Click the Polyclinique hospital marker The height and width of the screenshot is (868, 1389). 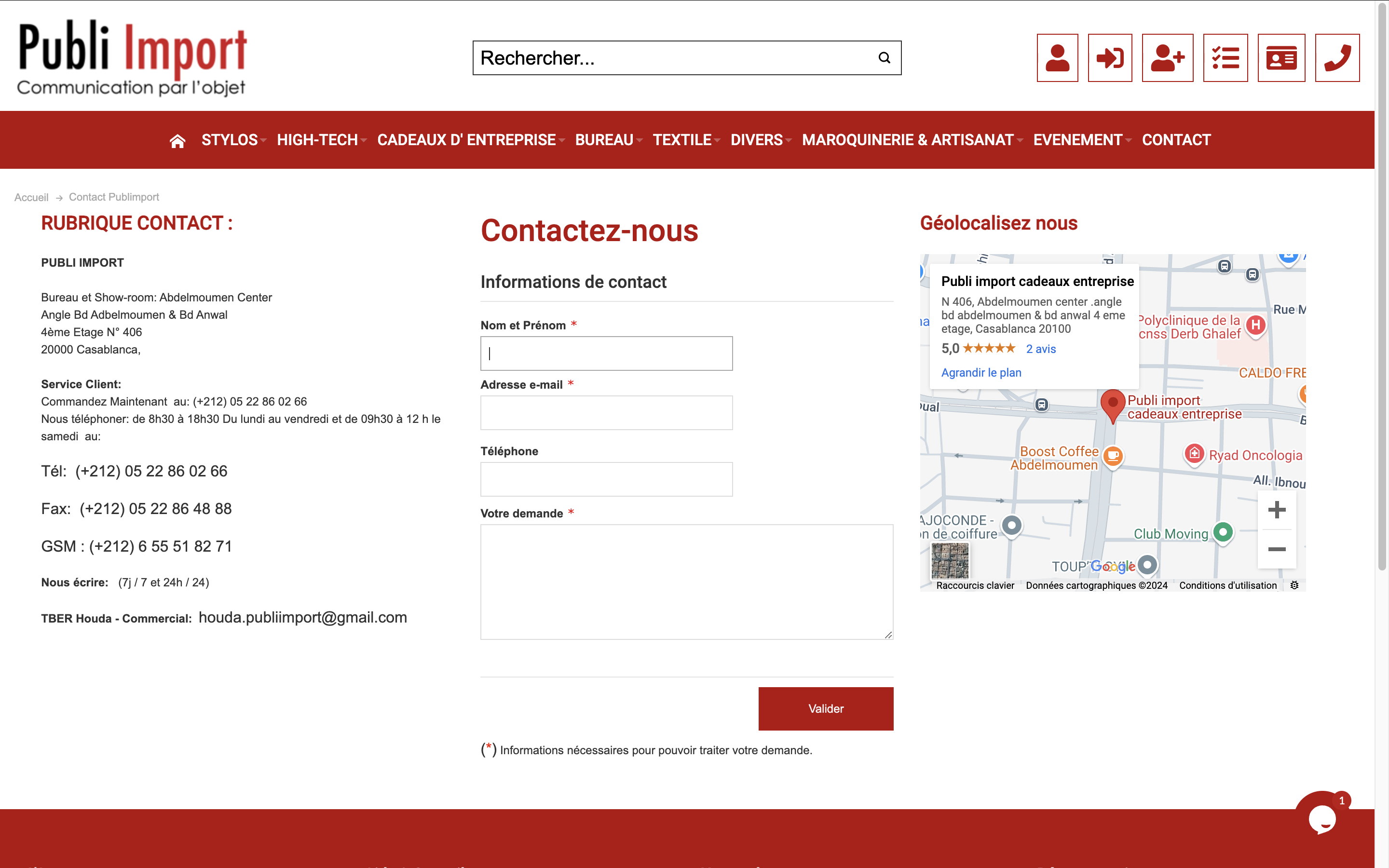tap(1256, 326)
